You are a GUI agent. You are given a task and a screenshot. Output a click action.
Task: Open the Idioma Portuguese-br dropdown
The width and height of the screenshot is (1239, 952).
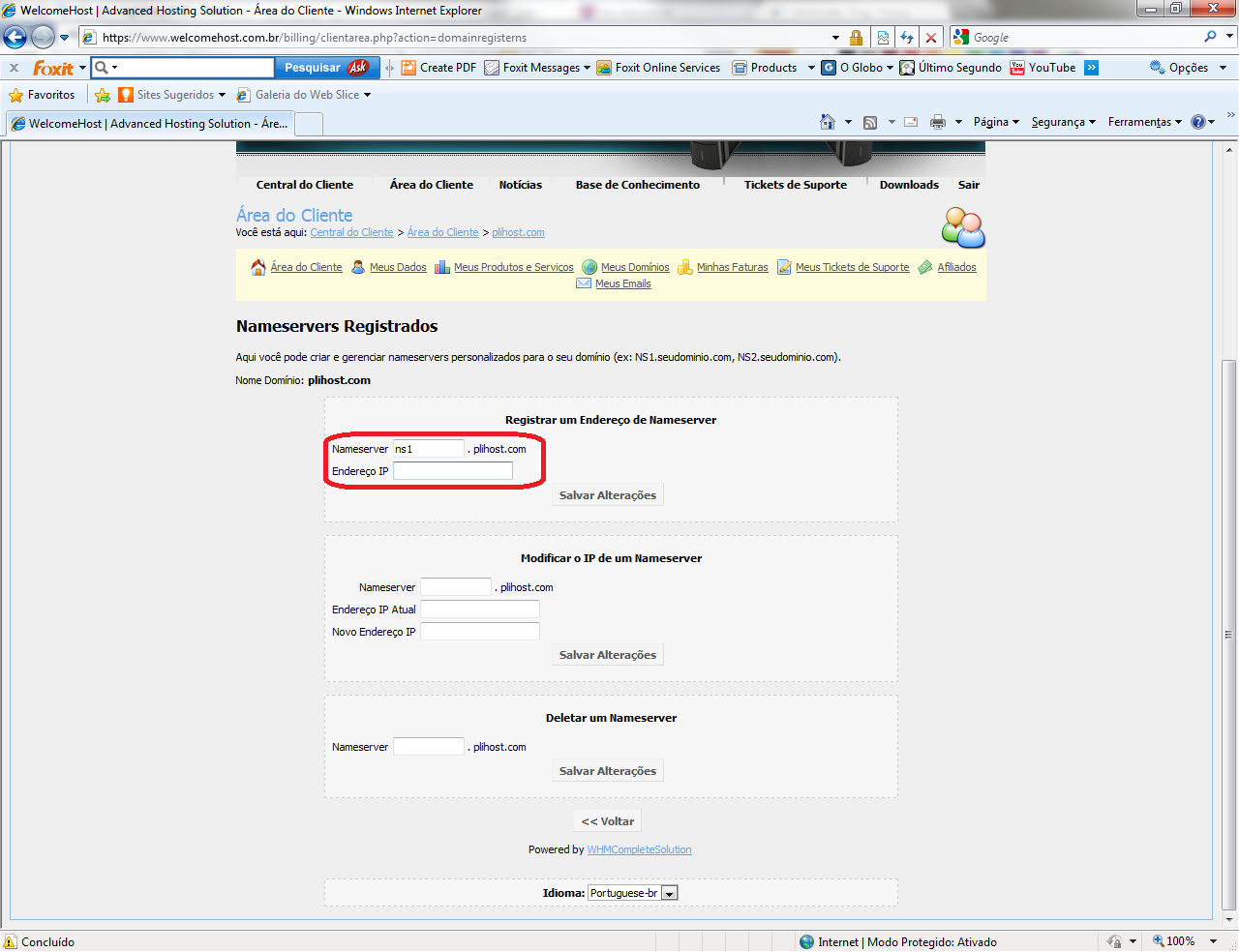pos(670,893)
